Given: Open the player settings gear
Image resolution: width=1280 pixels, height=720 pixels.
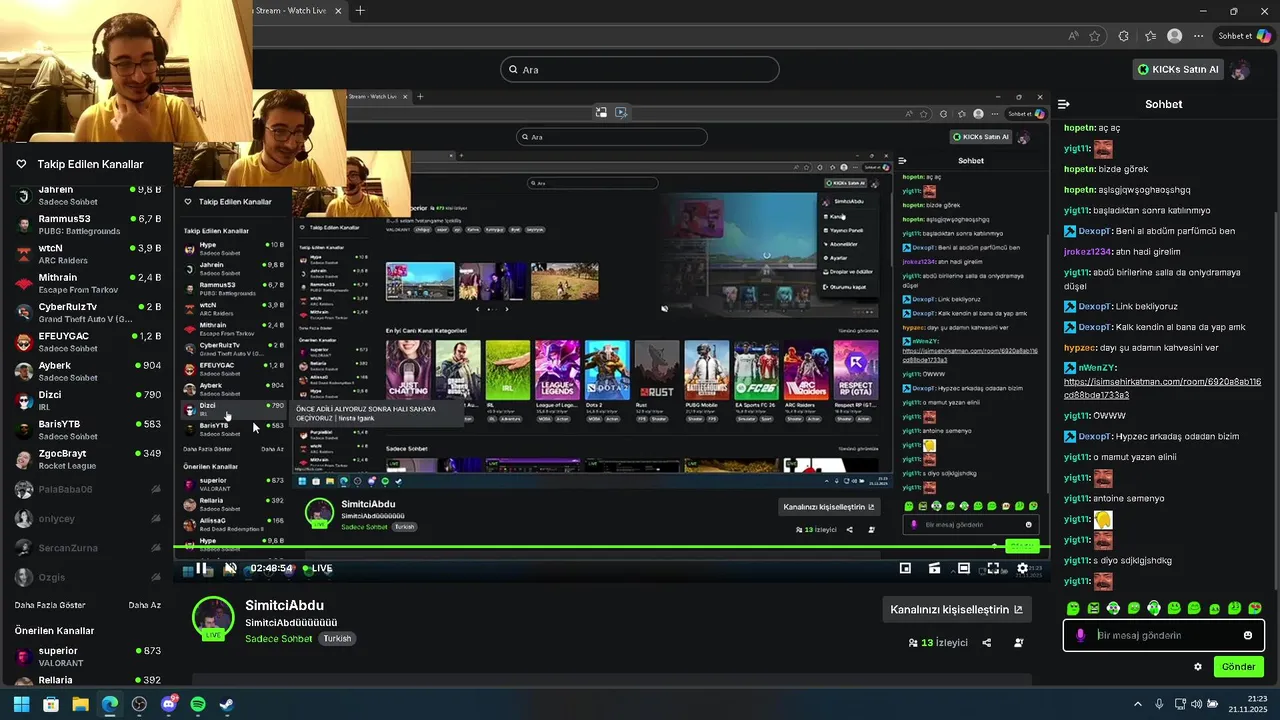Looking at the screenshot, I should 1022,568.
